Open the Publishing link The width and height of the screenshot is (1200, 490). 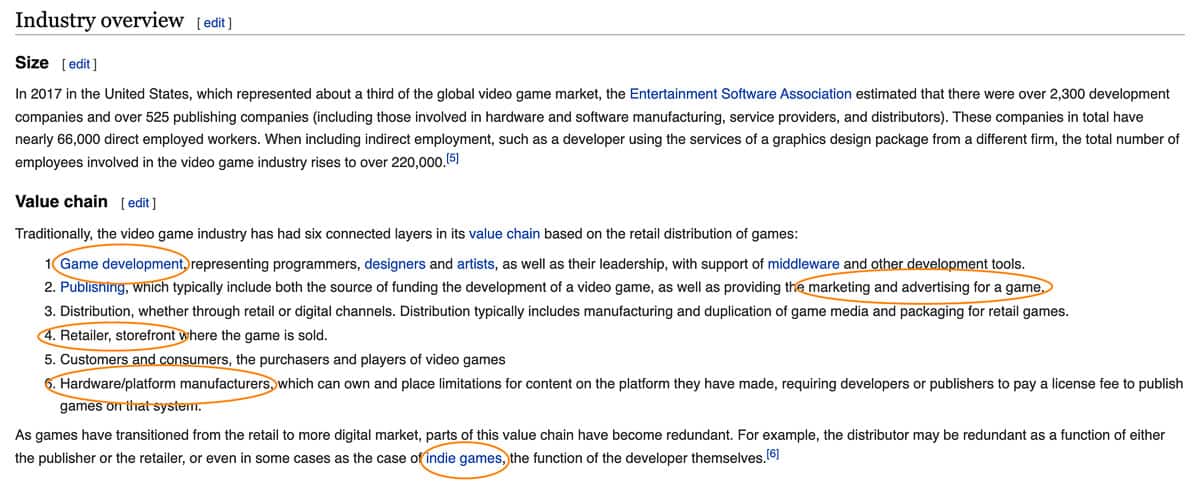93,287
